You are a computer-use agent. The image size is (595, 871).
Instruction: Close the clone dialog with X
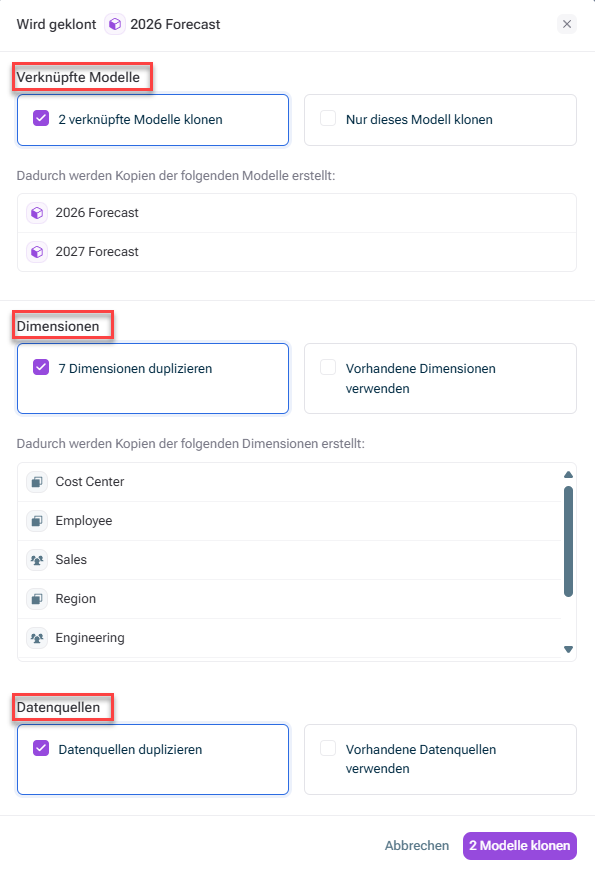(567, 24)
